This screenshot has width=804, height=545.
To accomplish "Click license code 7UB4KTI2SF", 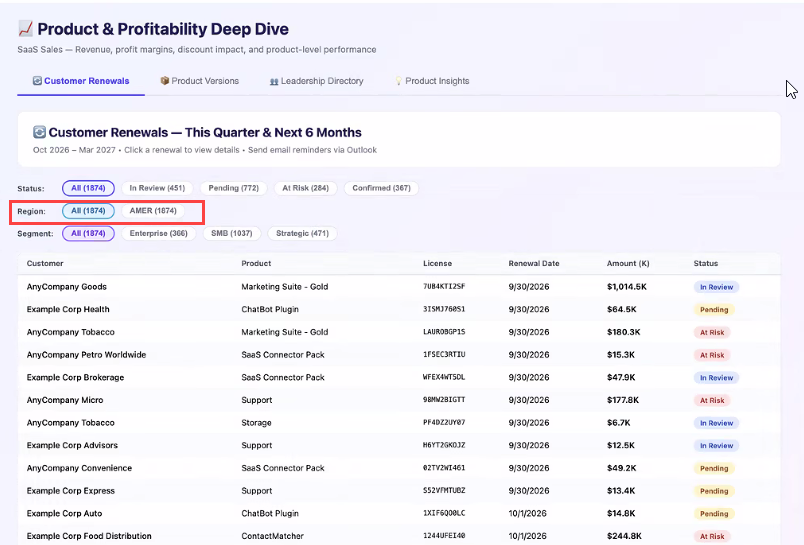I will [444, 287].
